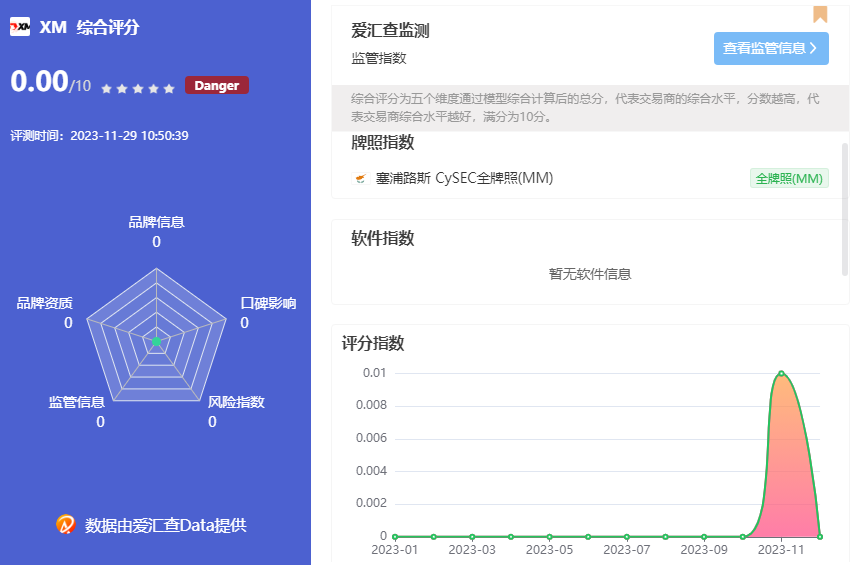The width and height of the screenshot is (851, 565).
Task: Click the 风险指数 radar label
Action: pos(236,402)
